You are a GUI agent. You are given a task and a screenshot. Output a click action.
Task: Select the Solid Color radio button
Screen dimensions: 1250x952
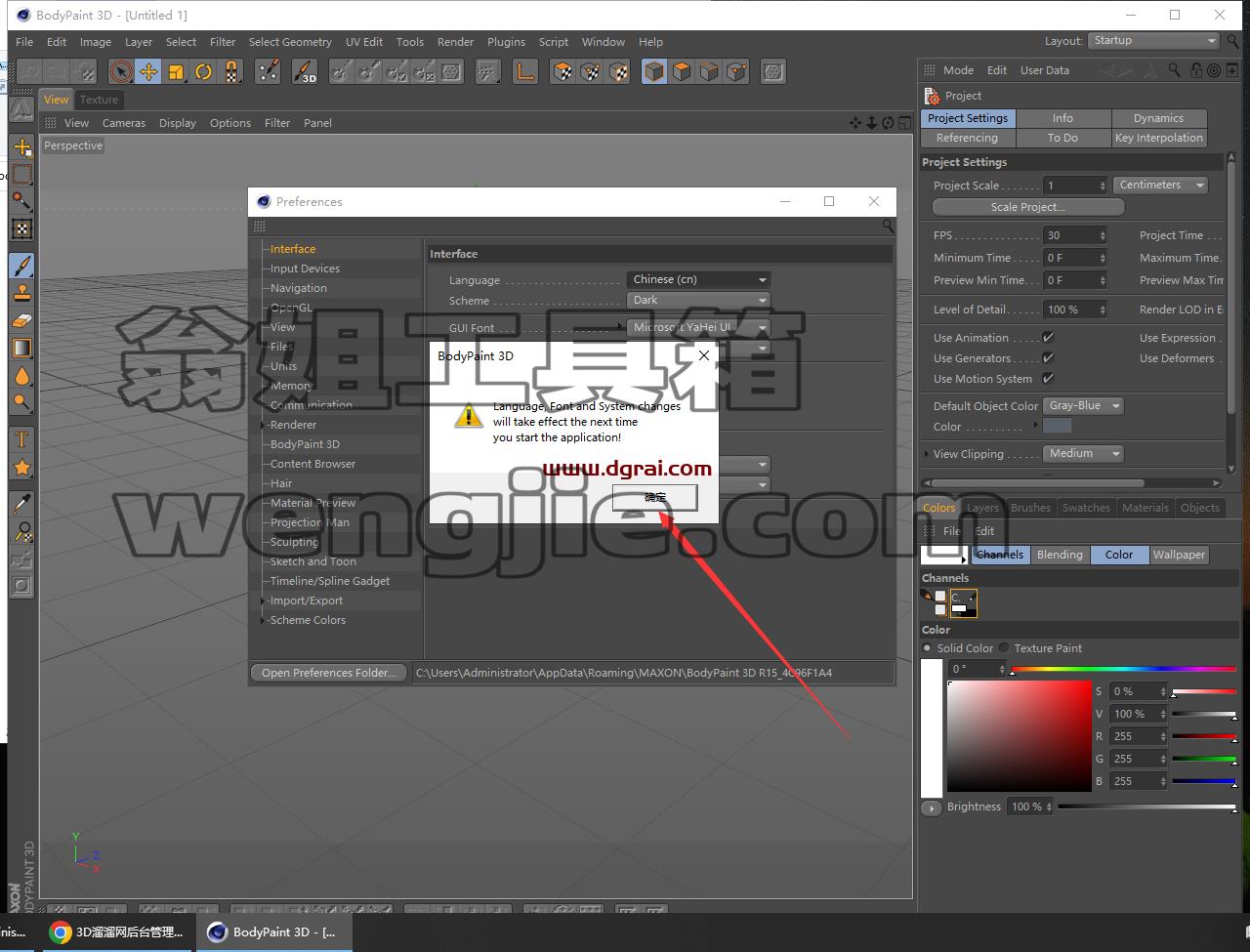(927, 647)
